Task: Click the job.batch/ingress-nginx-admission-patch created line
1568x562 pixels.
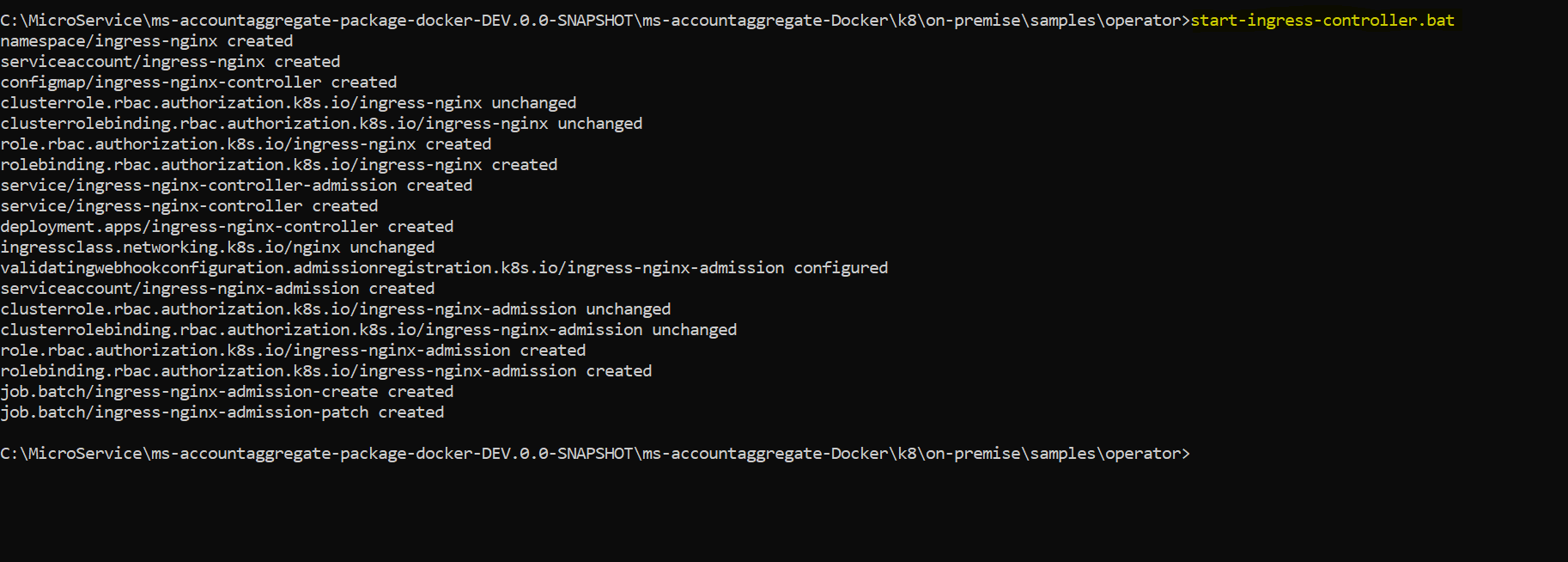Action: click(222, 412)
